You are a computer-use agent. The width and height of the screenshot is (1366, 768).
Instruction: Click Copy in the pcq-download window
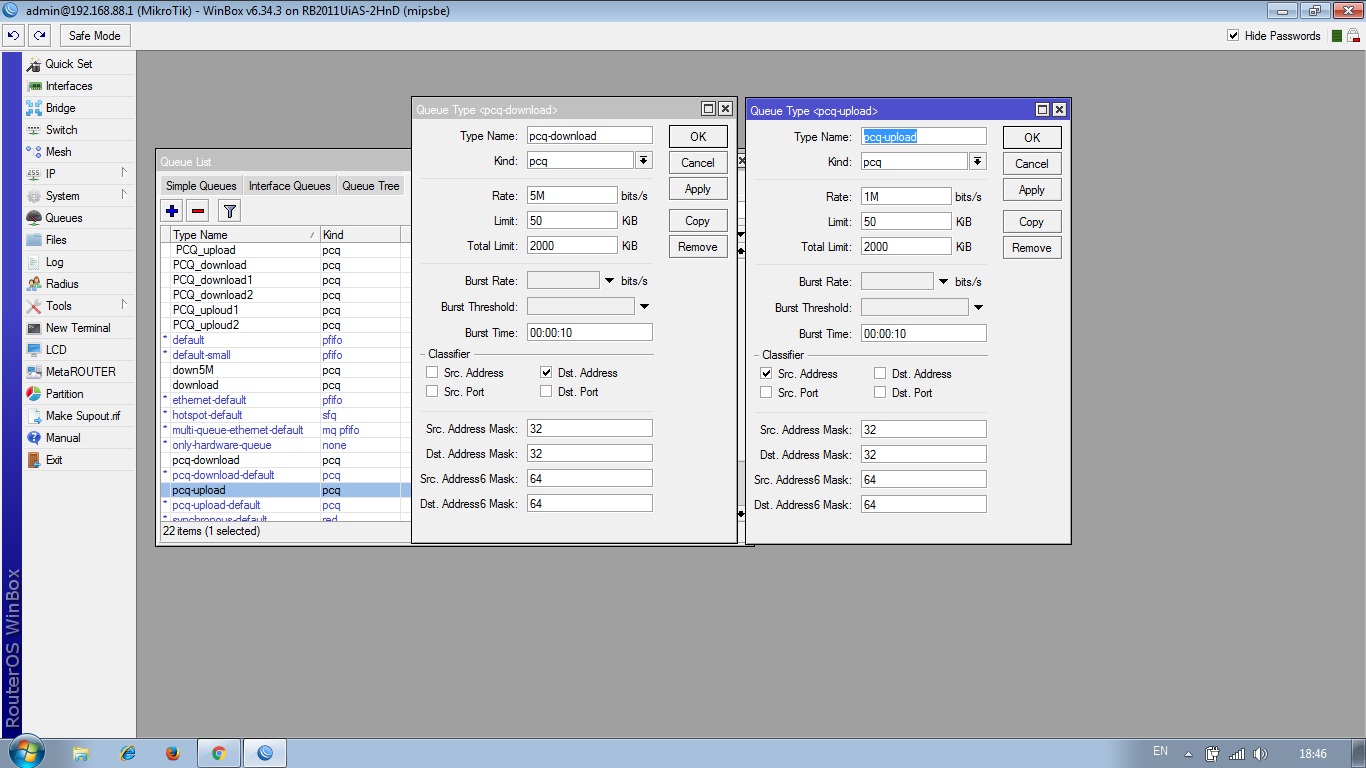click(697, 221)
